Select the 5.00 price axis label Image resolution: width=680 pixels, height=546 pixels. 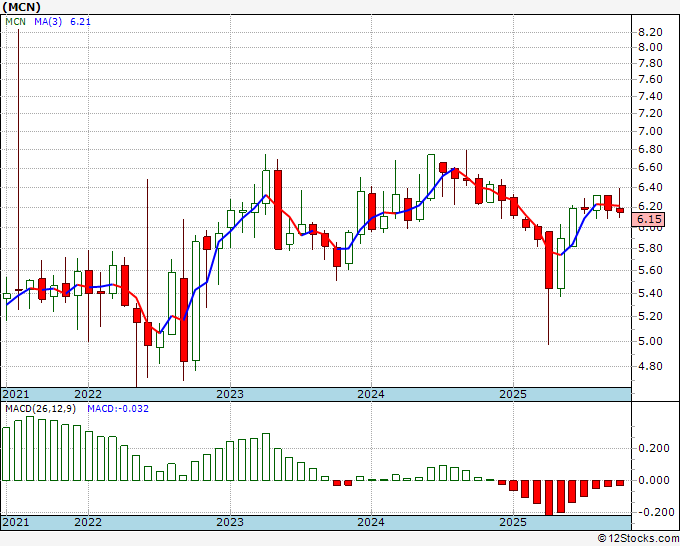click(650, 341)
